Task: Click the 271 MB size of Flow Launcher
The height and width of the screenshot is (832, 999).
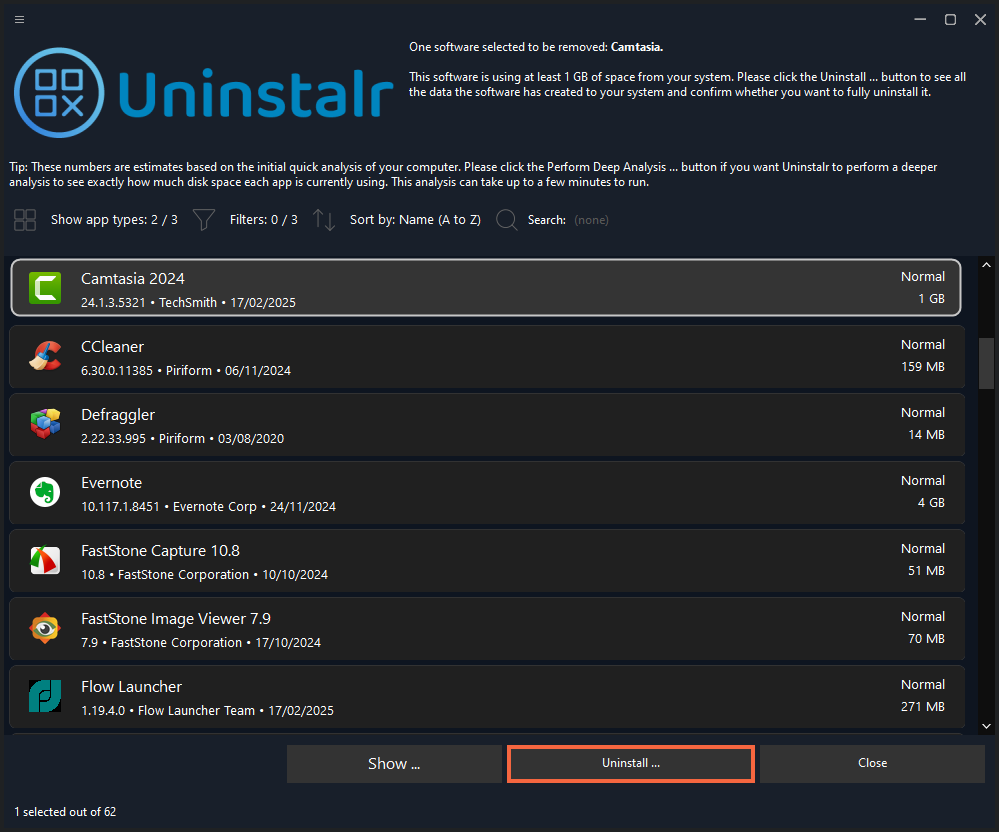Action: (x=923, y=706)
